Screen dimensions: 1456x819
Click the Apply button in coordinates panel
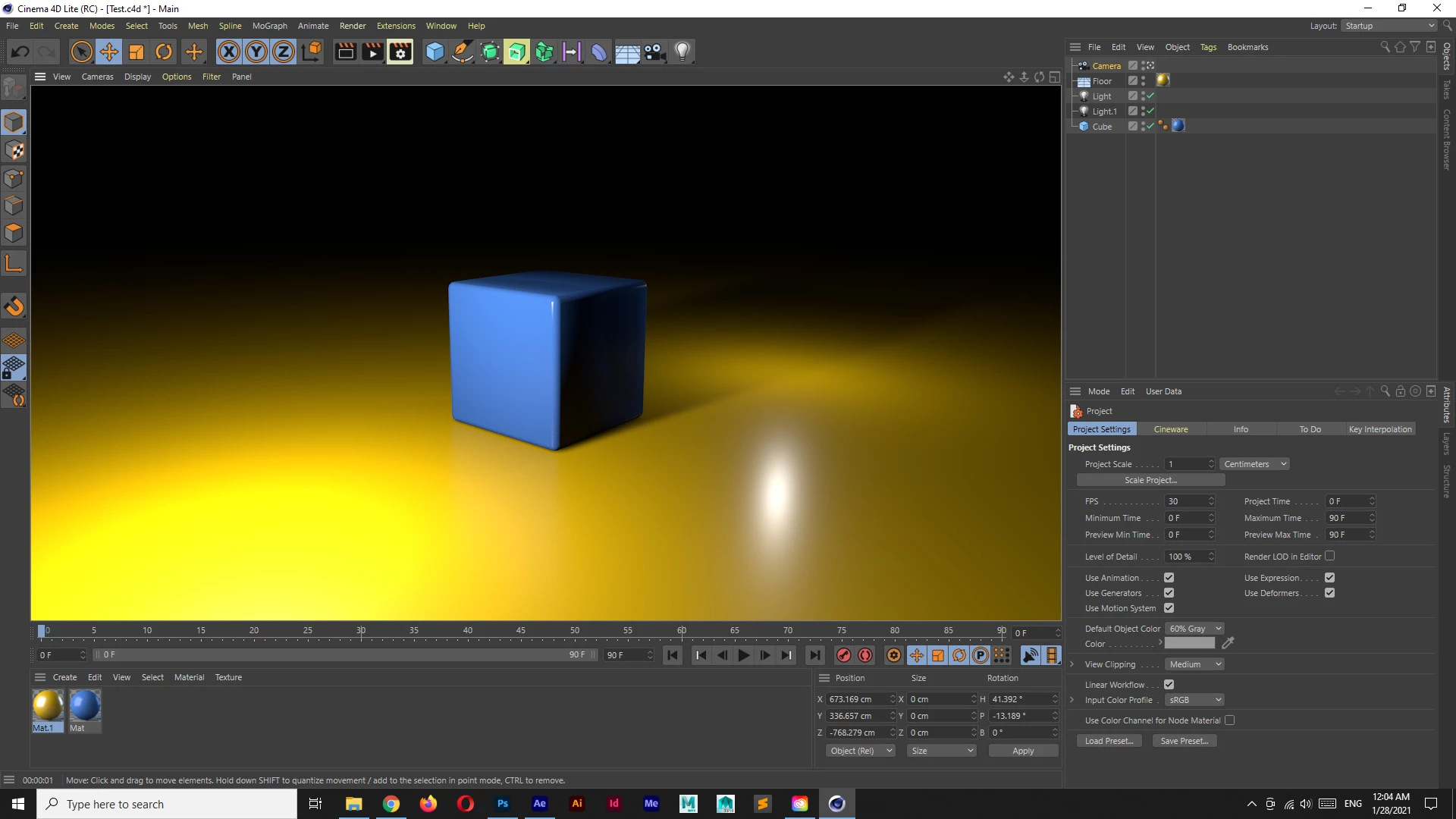(x=1023, y=751)
